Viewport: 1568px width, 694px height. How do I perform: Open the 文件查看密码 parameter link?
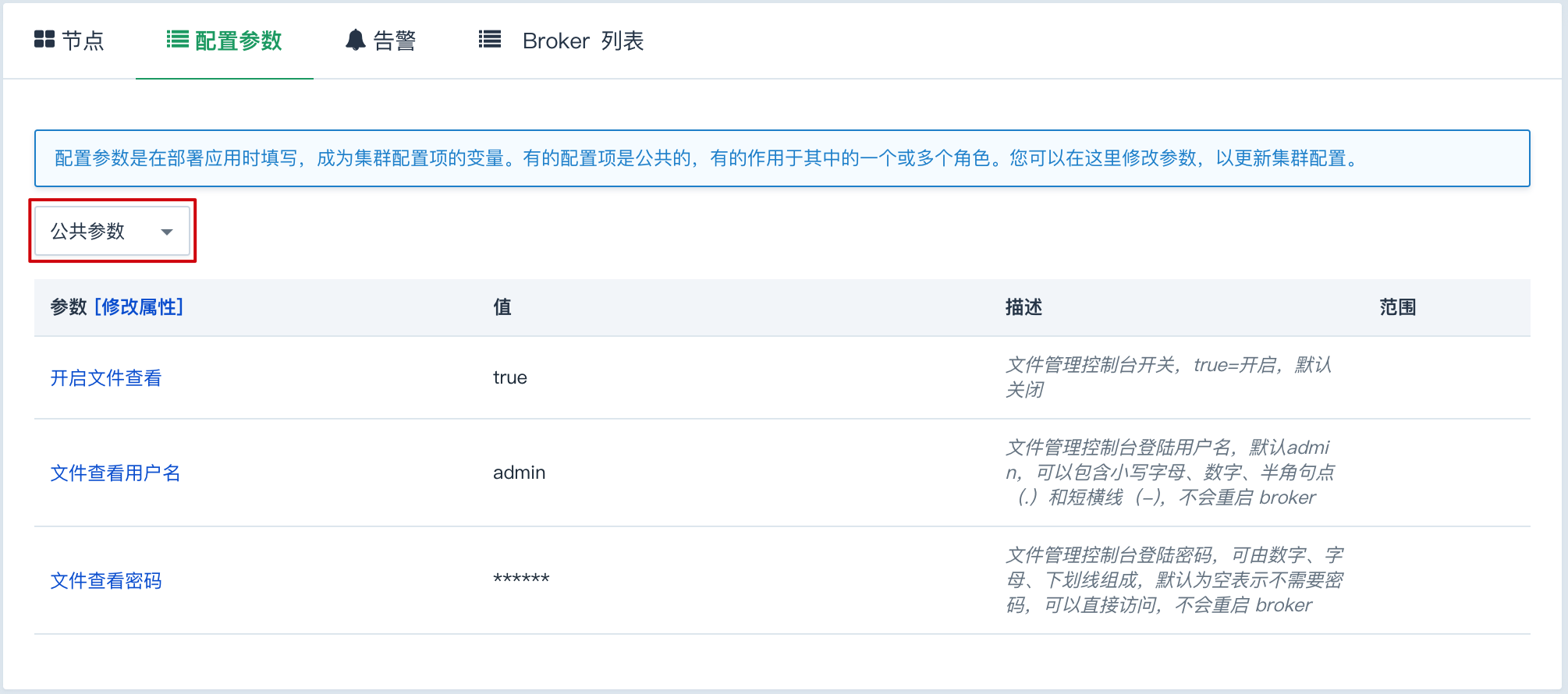[106, 581]
